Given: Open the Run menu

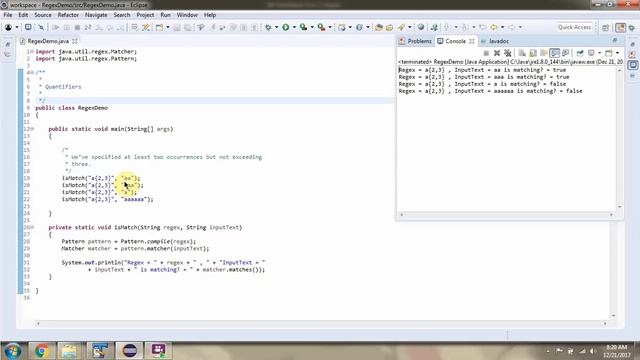Looking at the screenshot, I should tap(165, 15).
